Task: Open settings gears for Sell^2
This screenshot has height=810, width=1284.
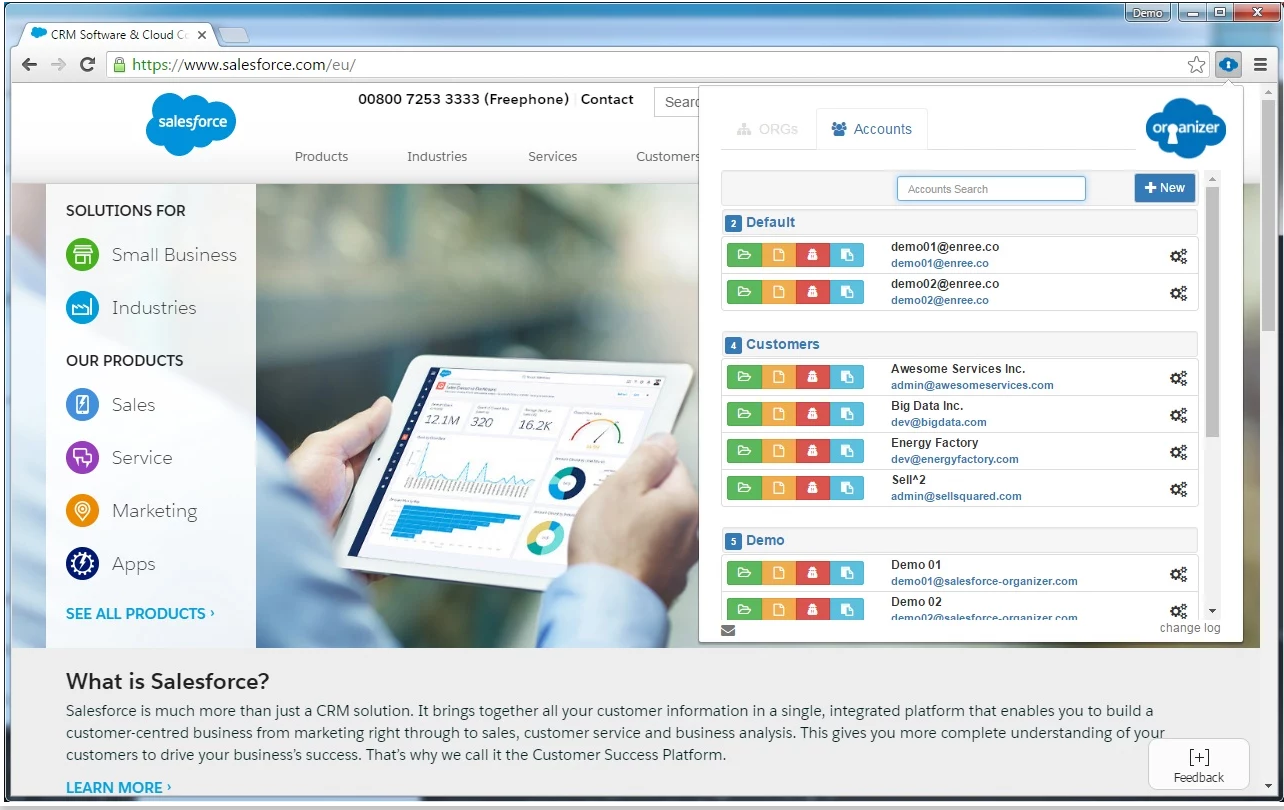Action: (1178, 489)
